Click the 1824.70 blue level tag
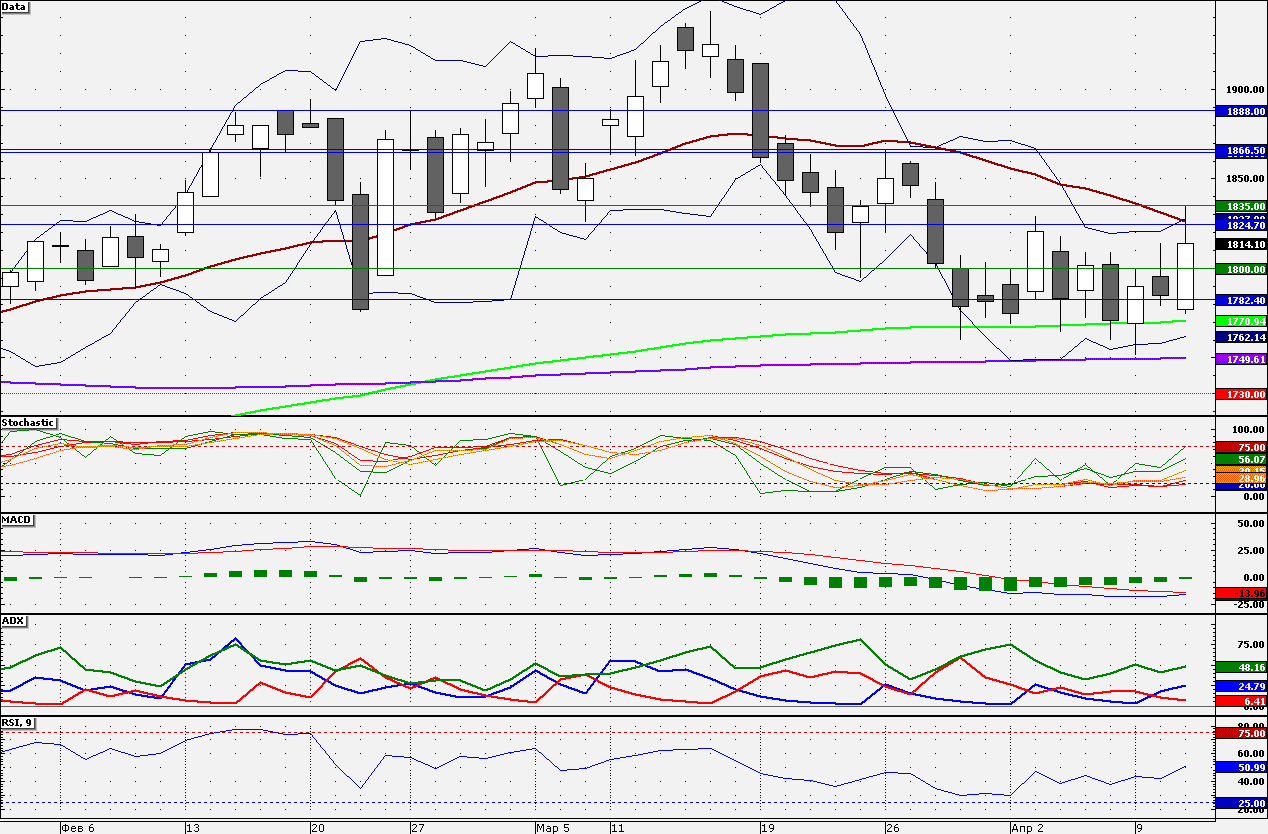This screenshot has width=1268, height=834. [x=1241, y=226]
